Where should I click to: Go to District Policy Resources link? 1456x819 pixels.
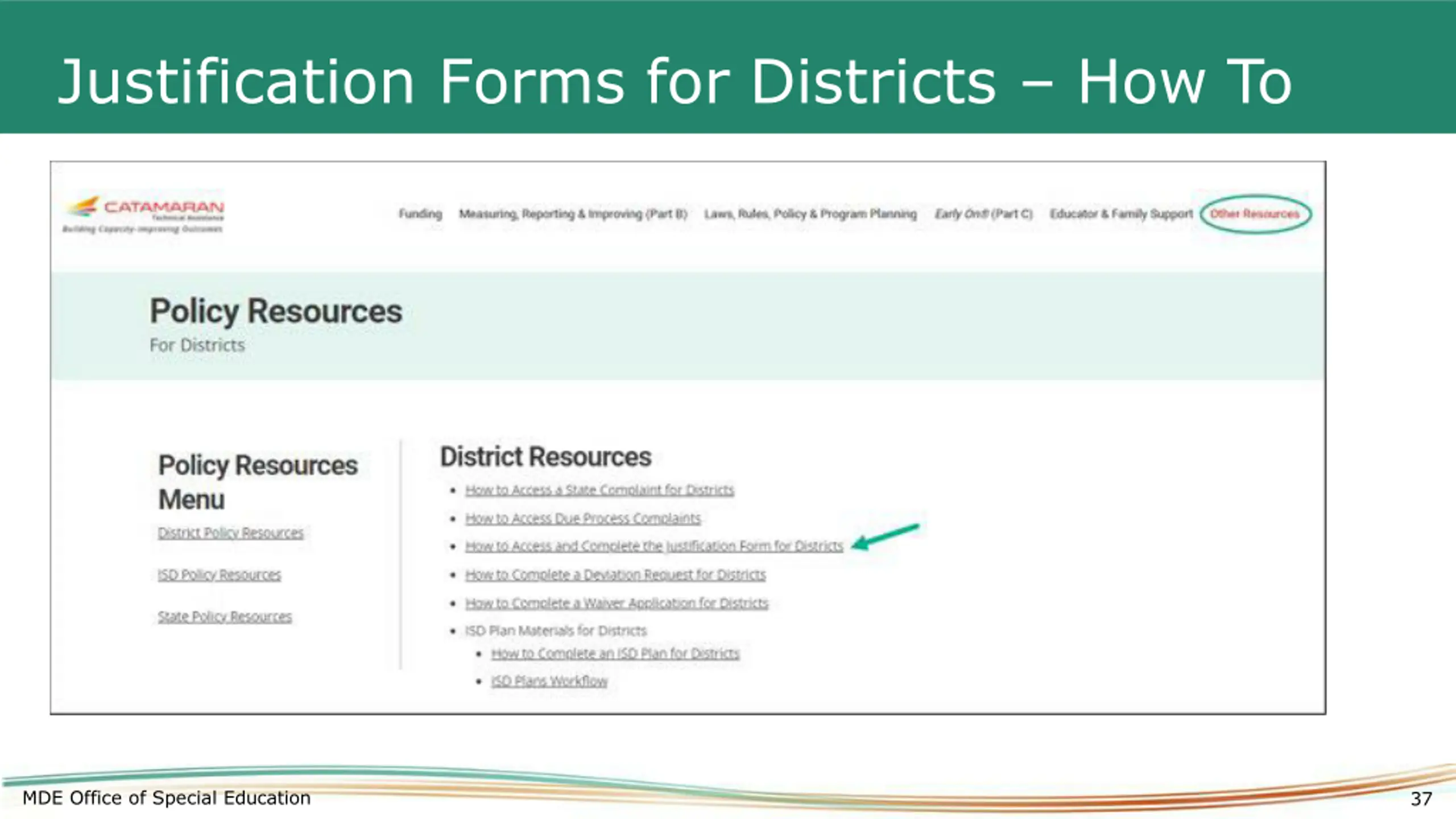click(230, 533)
